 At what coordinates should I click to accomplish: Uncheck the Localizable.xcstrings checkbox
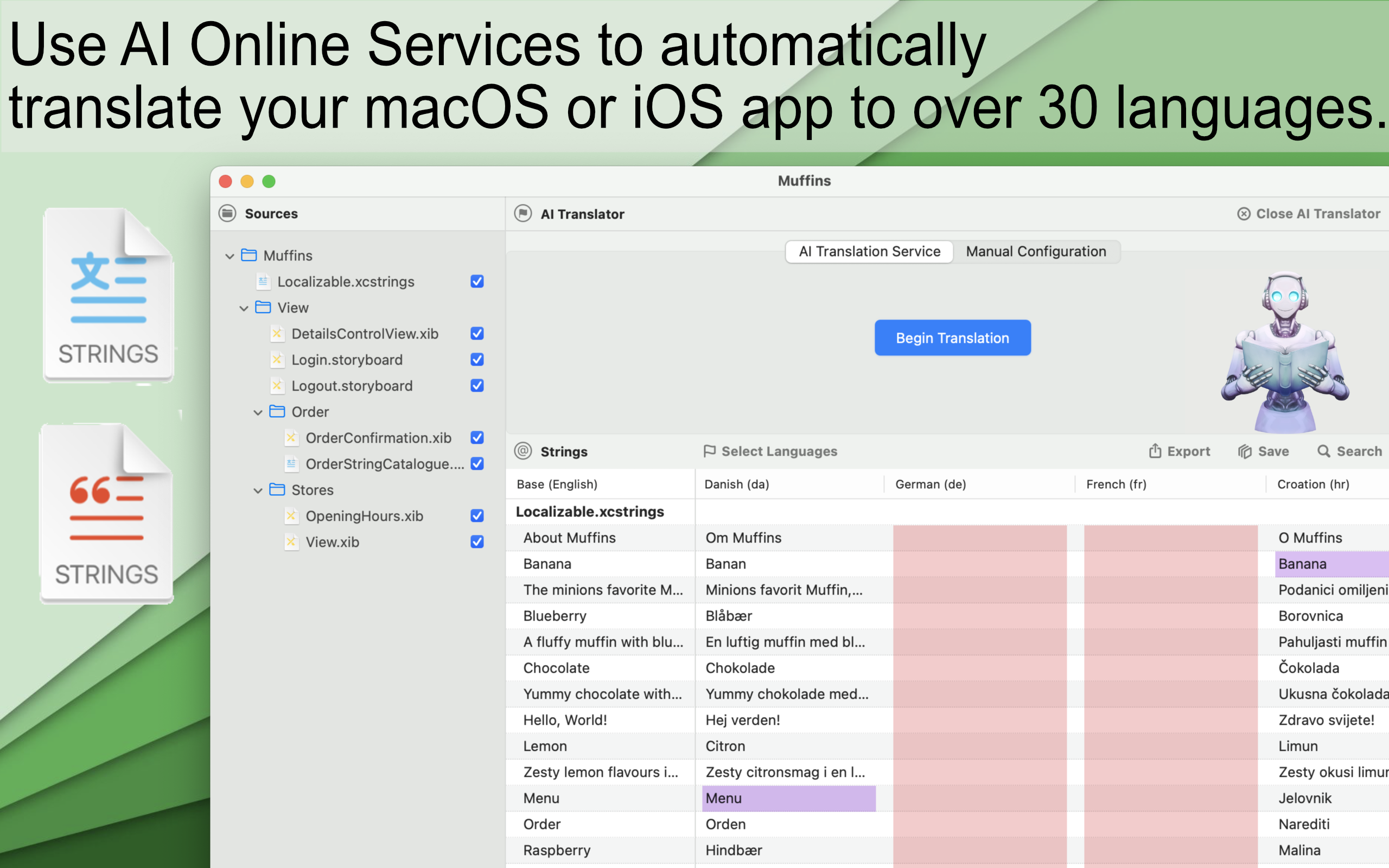(477, 282)
